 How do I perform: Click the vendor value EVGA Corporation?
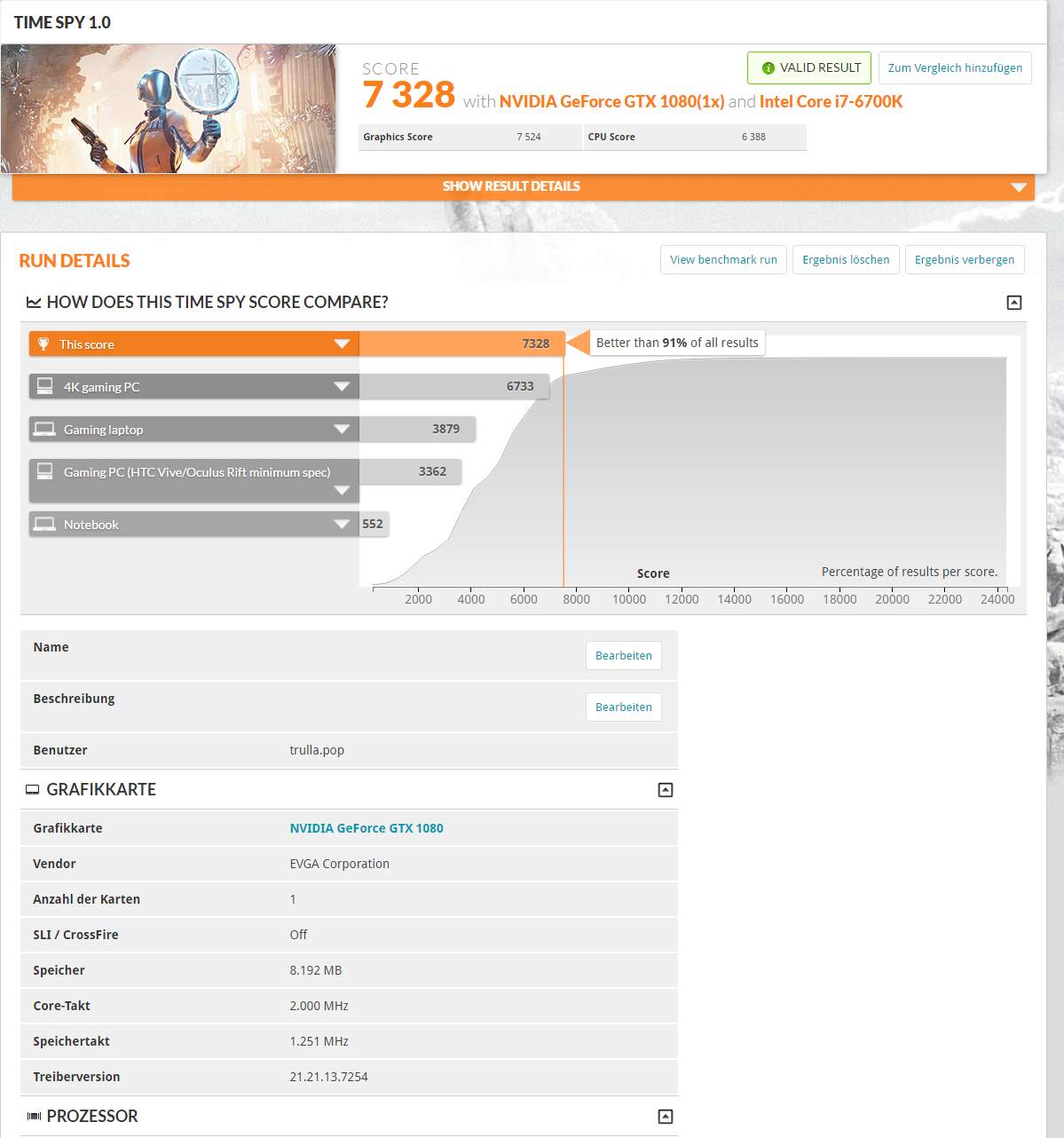pos(339,864)
